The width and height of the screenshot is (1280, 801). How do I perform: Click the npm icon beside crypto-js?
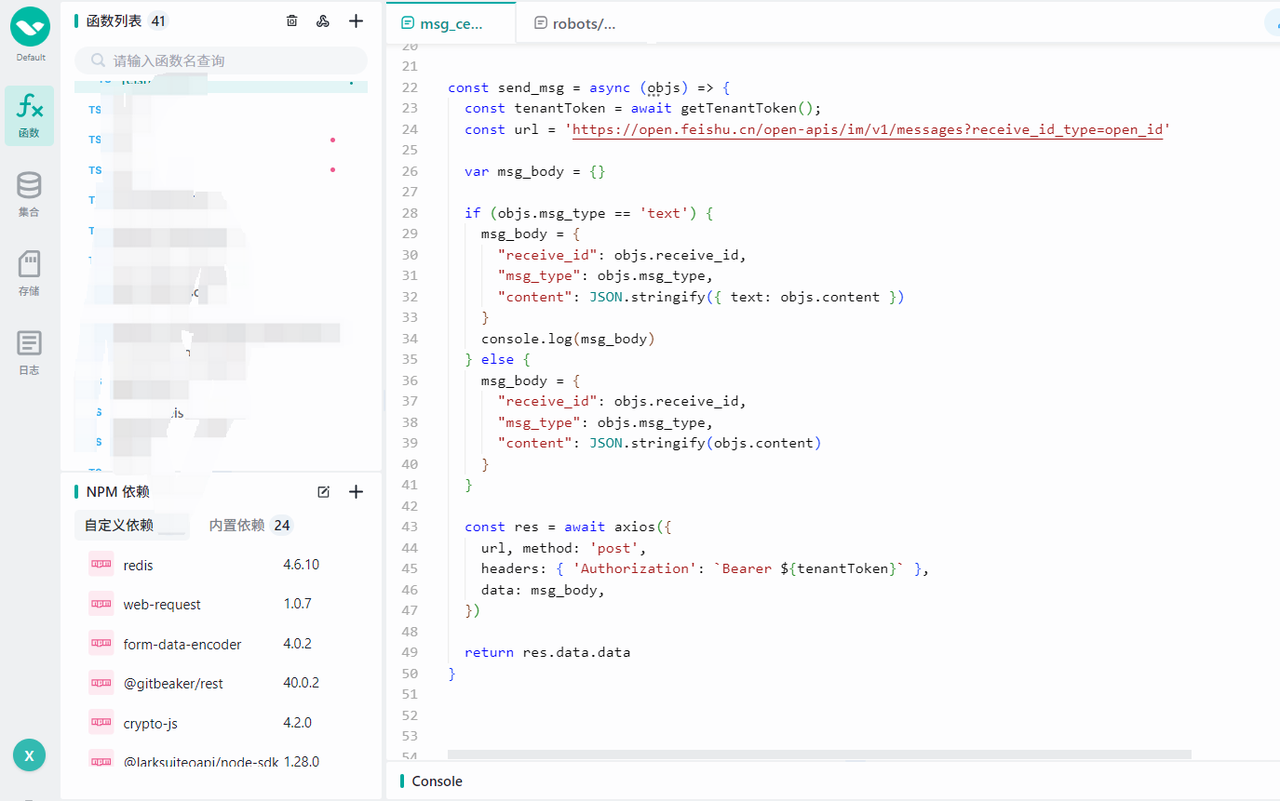(101, 722)
